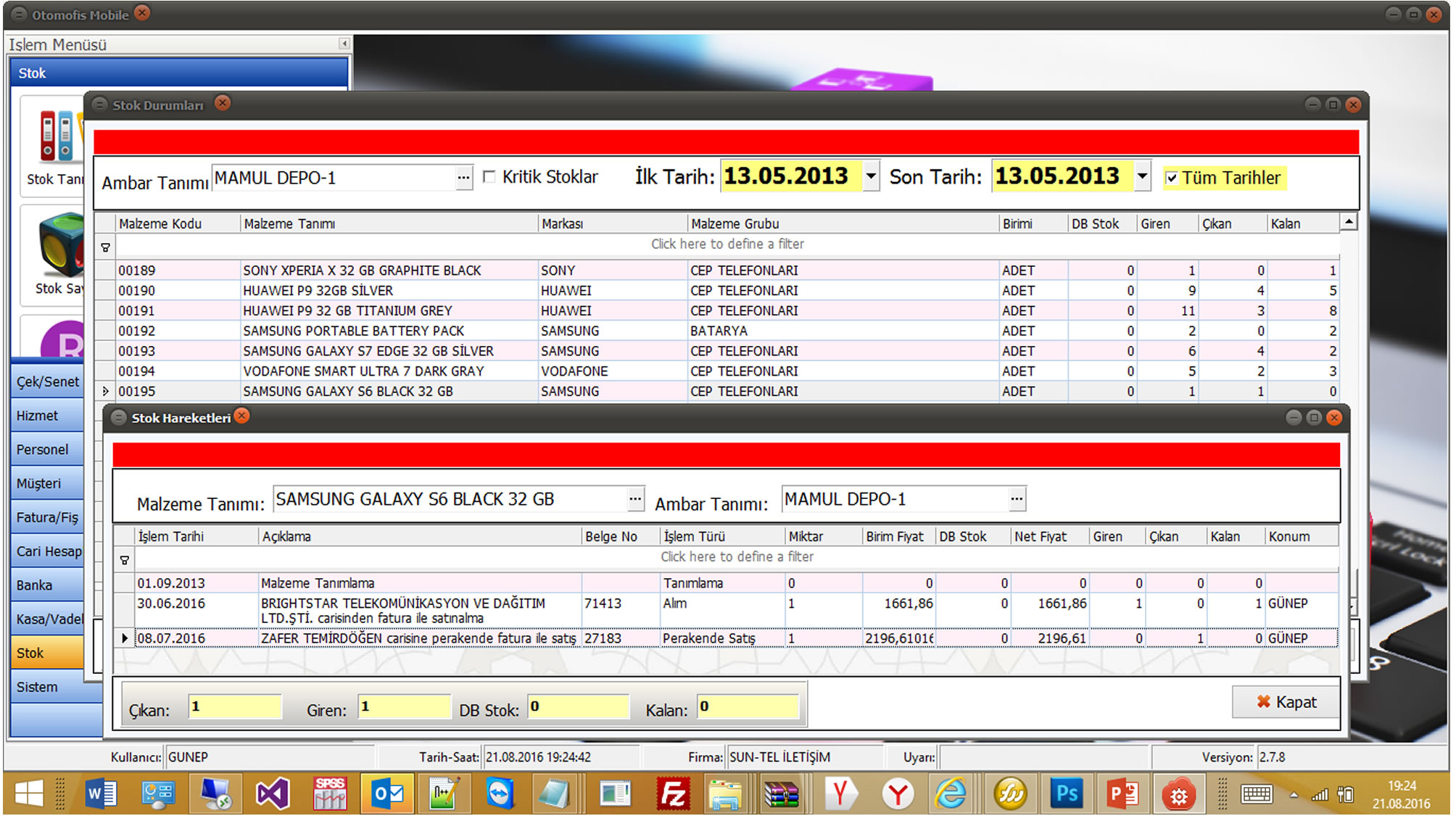Click scroll-up arrow in Stok Durumları grid
Image resolution: width=1456 pixels, height=816 pixels.
(x=1349, y=222)
